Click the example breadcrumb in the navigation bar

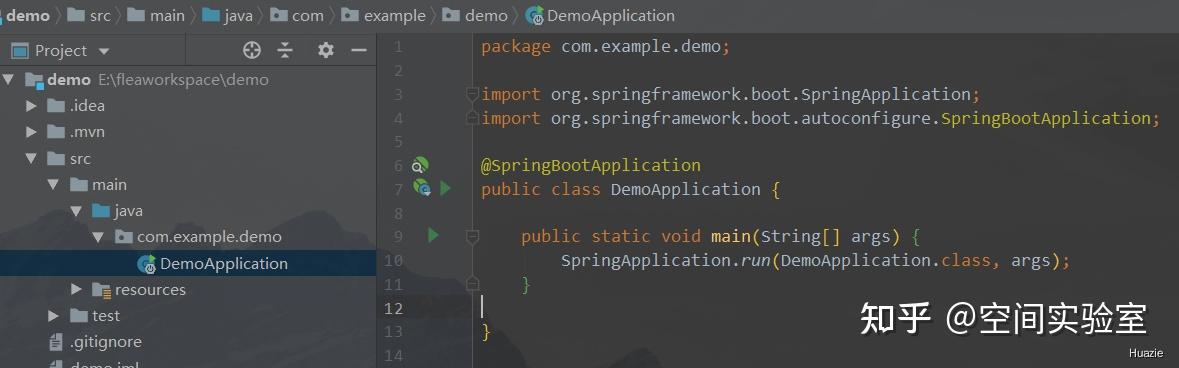pyautogui.click(x=383, y=15)
